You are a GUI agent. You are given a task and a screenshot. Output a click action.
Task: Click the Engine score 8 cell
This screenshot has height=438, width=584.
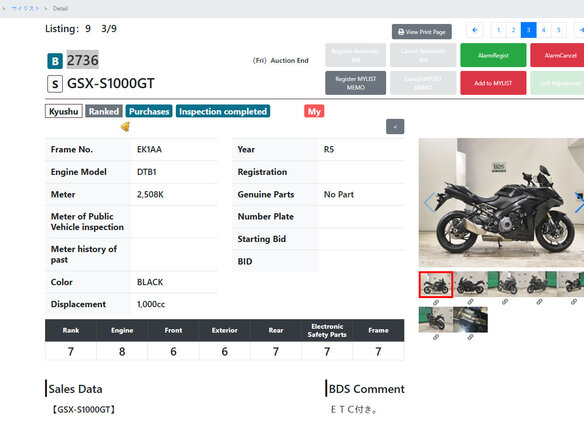click(x=122, y=351)
